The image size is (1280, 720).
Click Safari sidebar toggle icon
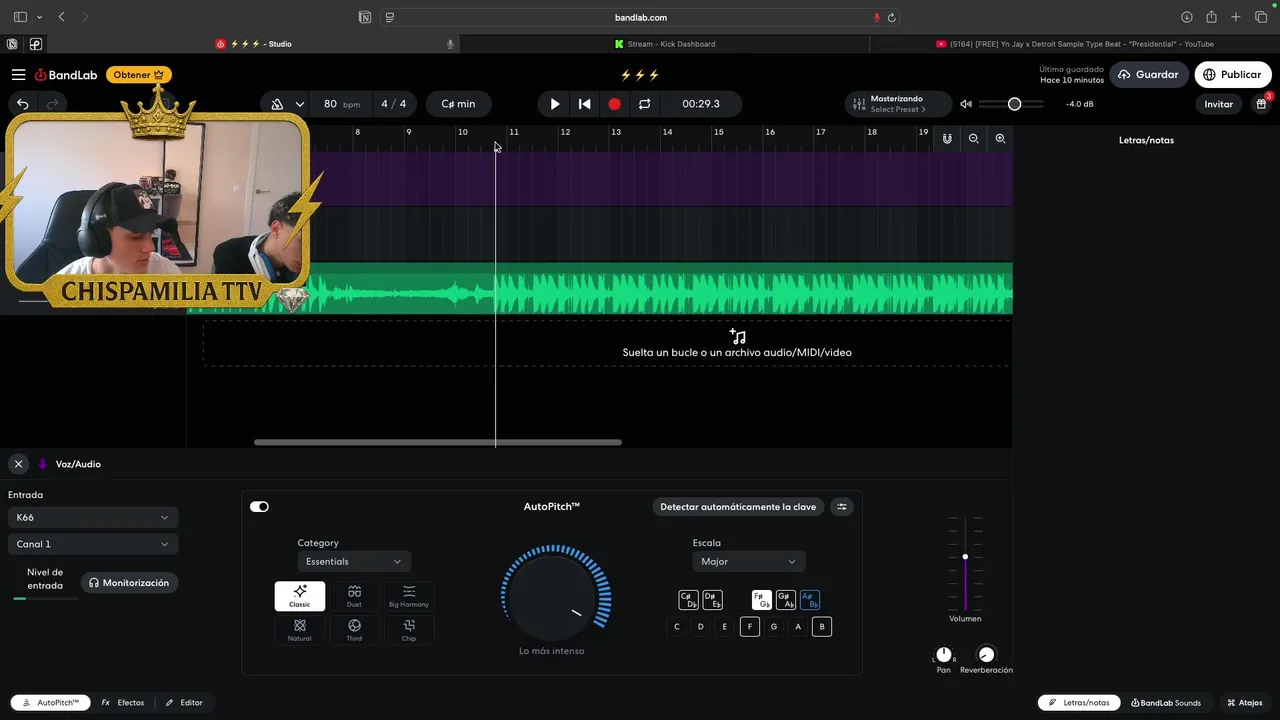[x=20, y=17]
